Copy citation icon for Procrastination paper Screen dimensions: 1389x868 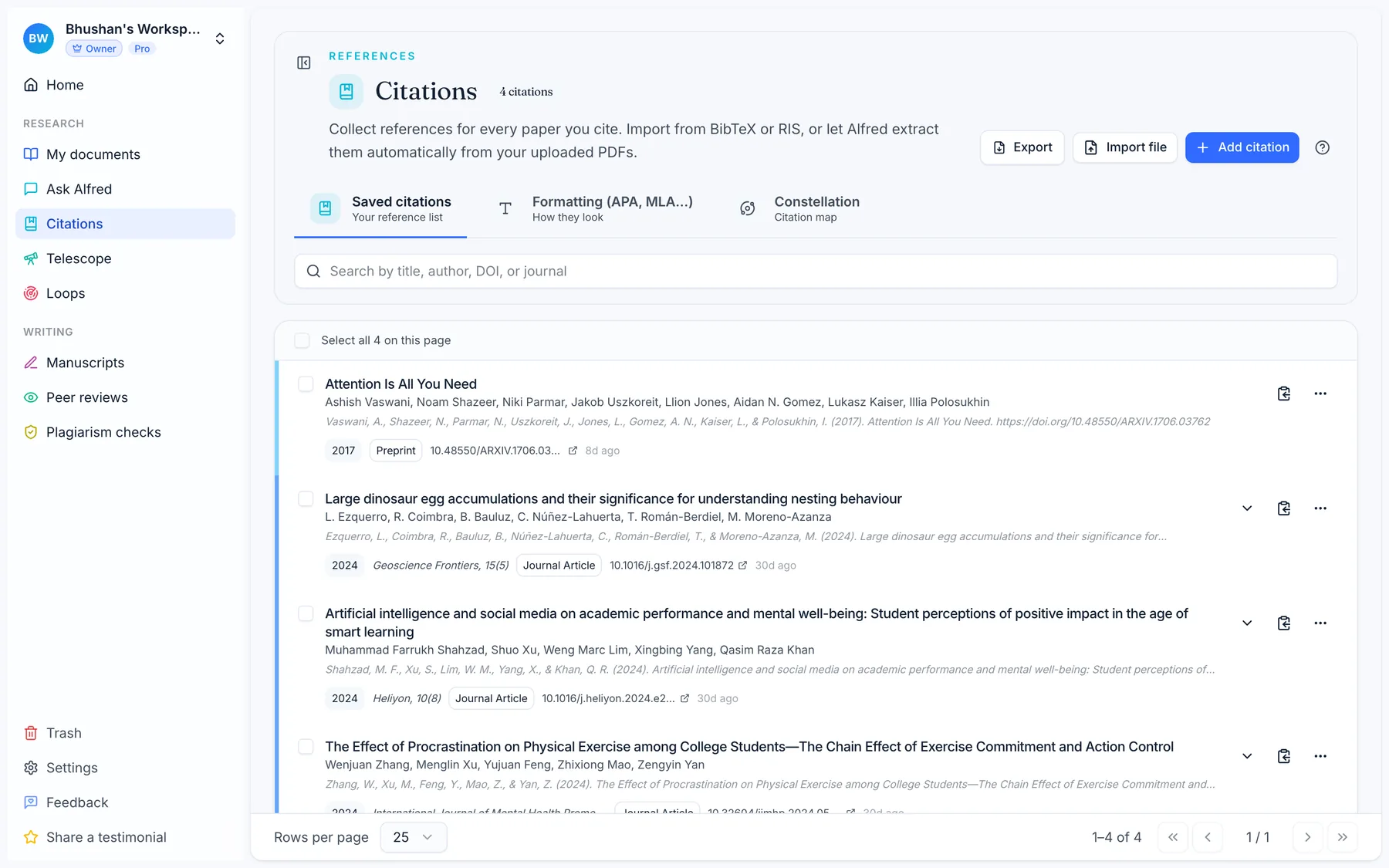pos(1283,756)
